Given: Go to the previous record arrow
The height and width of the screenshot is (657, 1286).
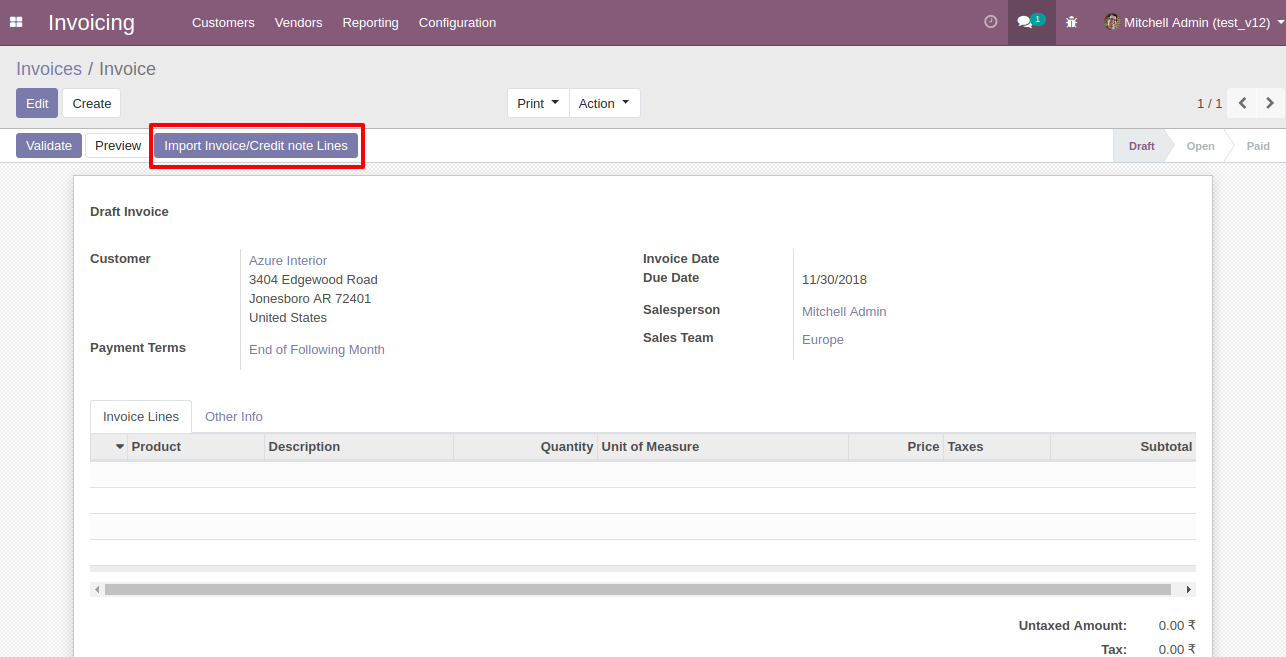Looking at the screenshot, I should coord(1242,103).
